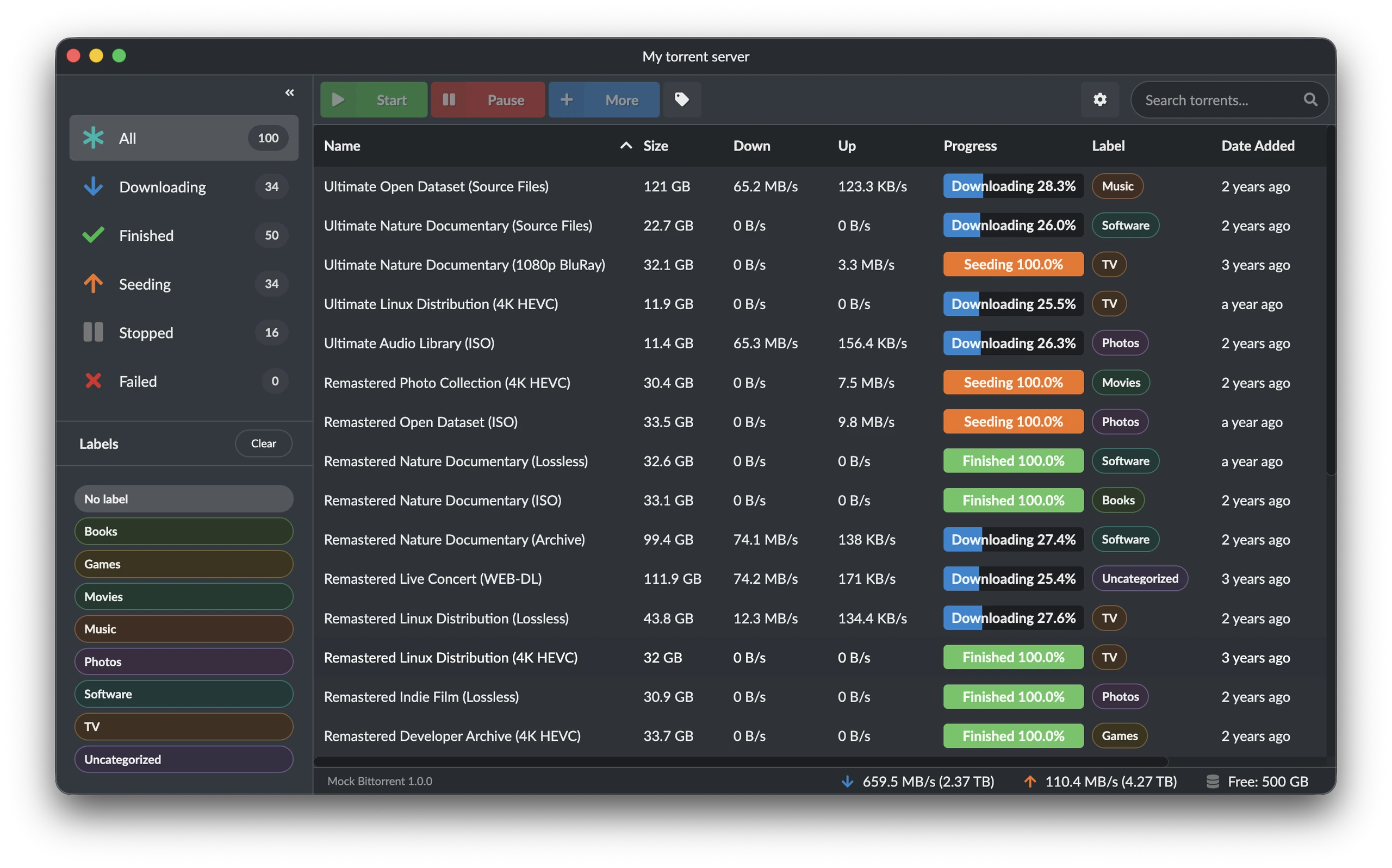Screen dimensions: 1392x868
Task: Click the vertical scrollbar of torrent list
Action: point(1331,300)
